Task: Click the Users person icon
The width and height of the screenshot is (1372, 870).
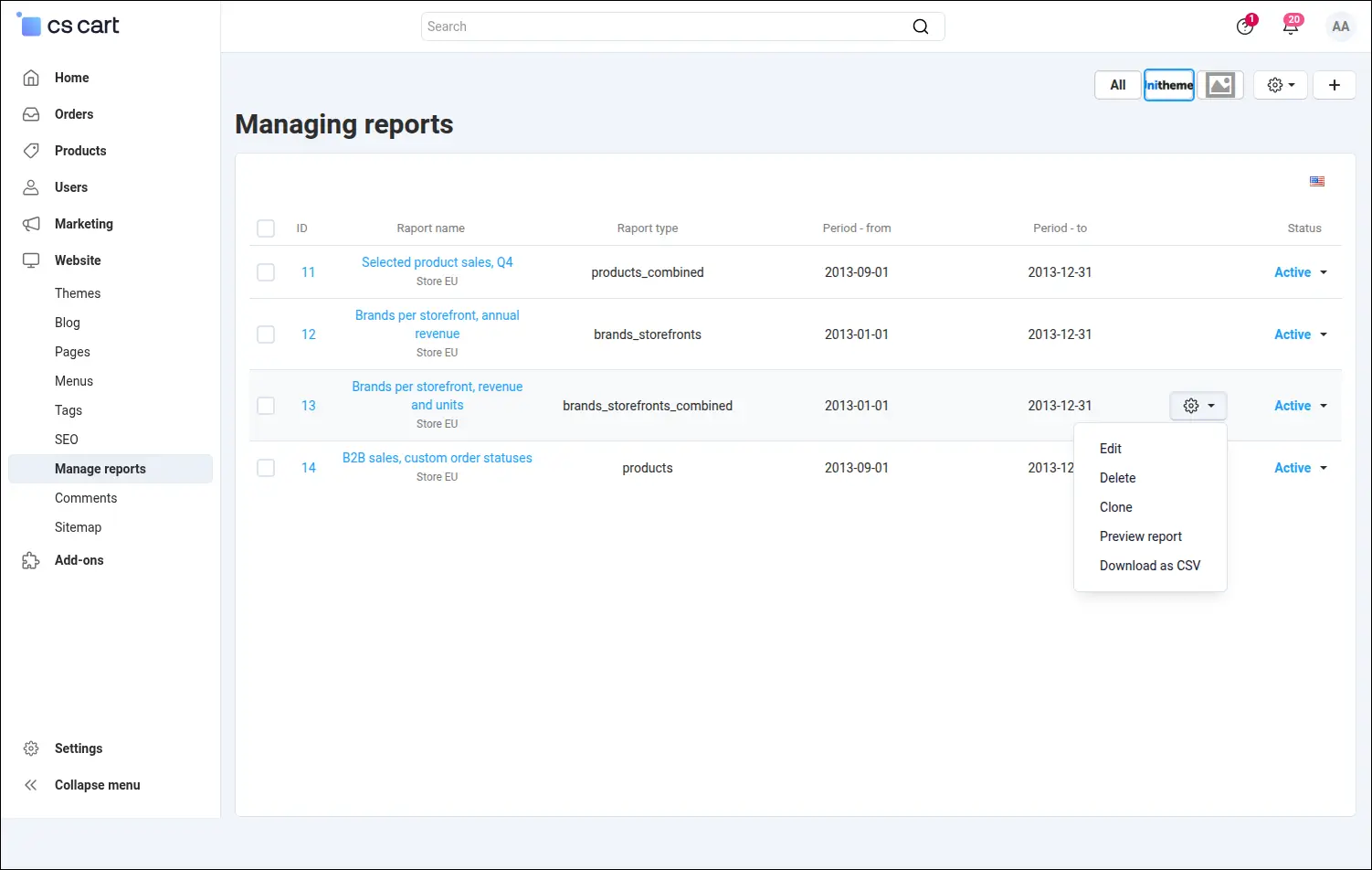Action: click(31, 187)
